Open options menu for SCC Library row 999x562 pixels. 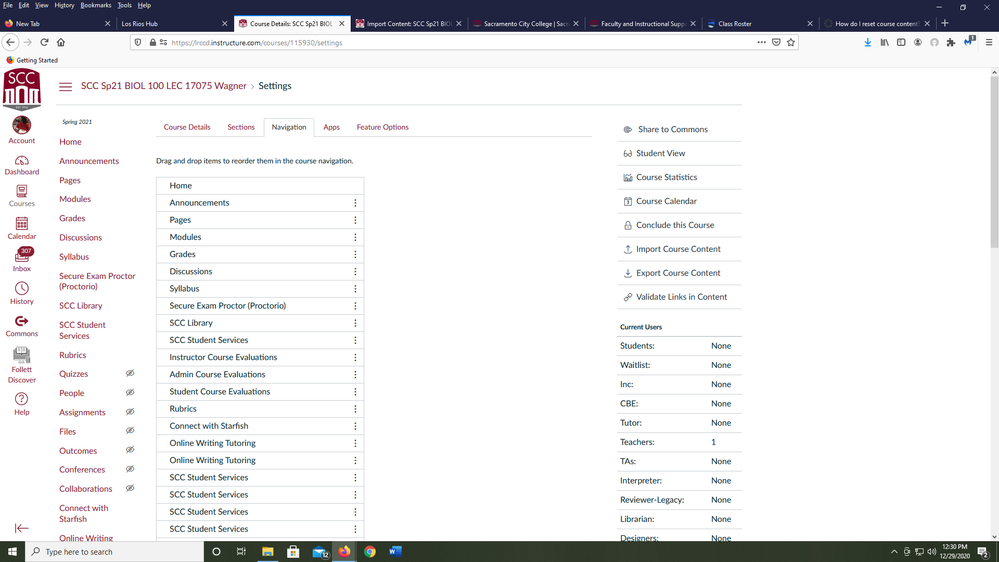[356, 323]
